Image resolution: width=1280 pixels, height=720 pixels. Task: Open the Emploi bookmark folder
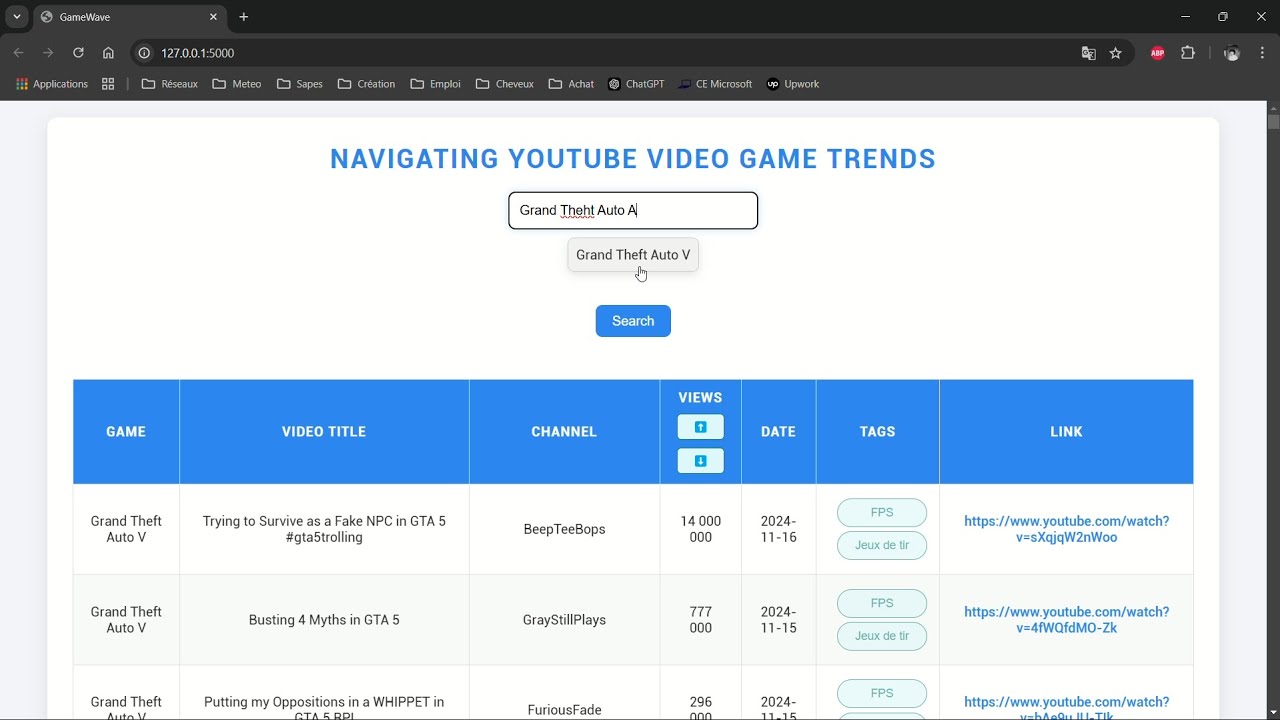click(435, 84)
